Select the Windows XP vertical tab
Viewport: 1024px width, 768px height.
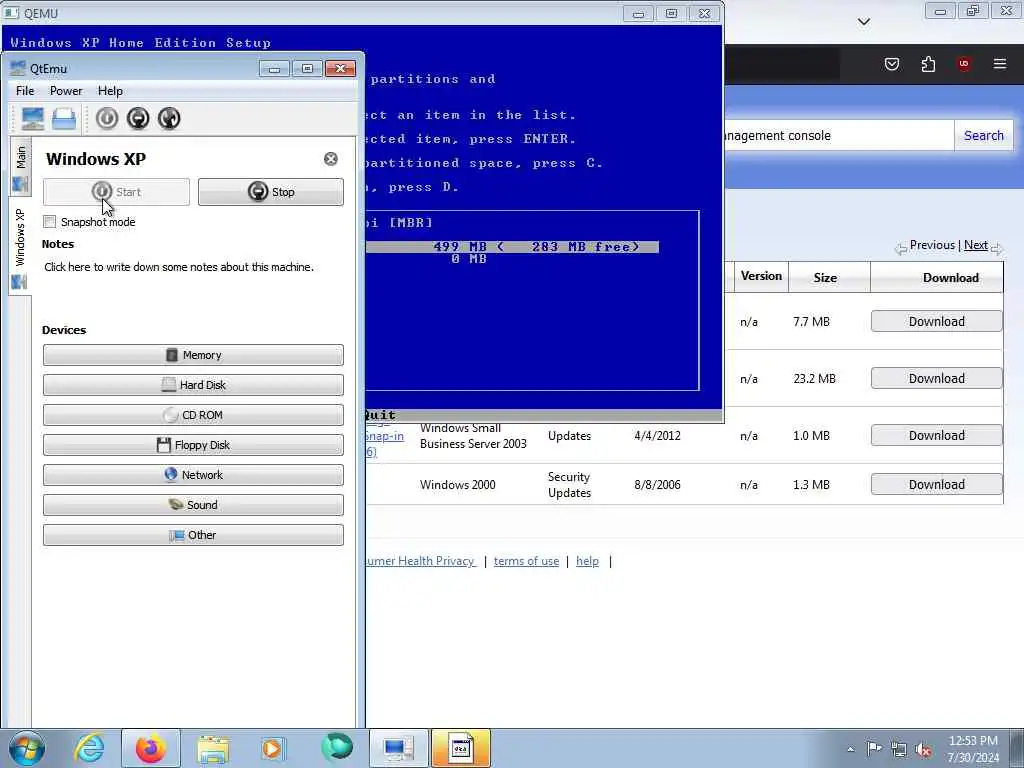[20, 245]
